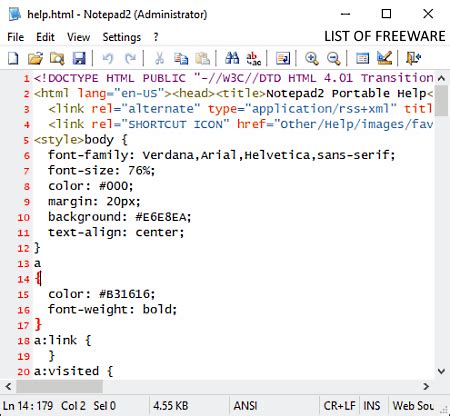The height and width of the screenshot is (416, 450).
Task: Browse for files with the magnifier folder icon
Action: (x=57, y=58)
